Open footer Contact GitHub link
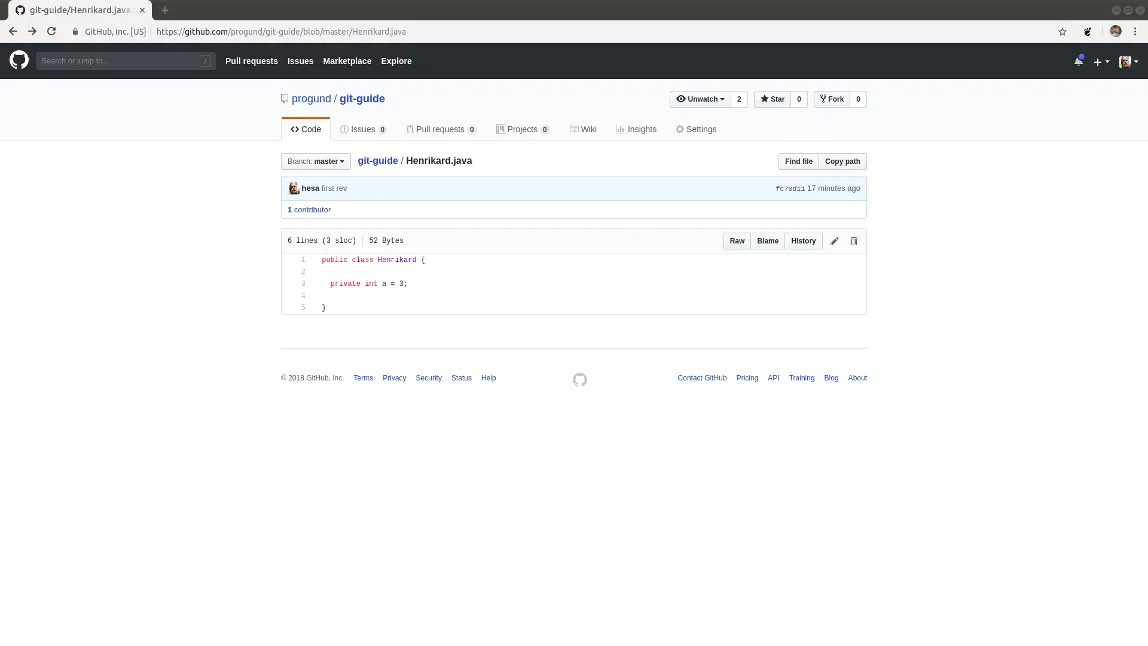The width and height of the screenshot is (1148, 646). (702, 378)
